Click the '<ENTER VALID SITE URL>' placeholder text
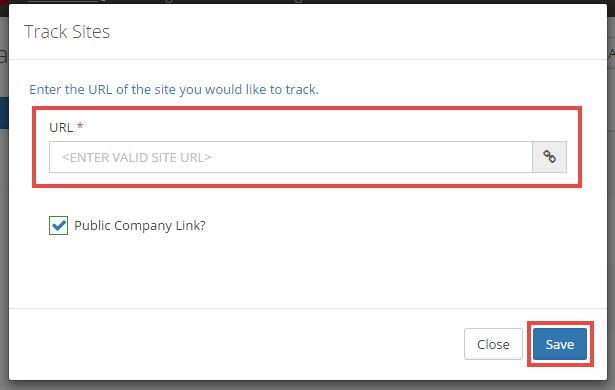This screenshot has width=615, height=390. (x=136, y=157)
